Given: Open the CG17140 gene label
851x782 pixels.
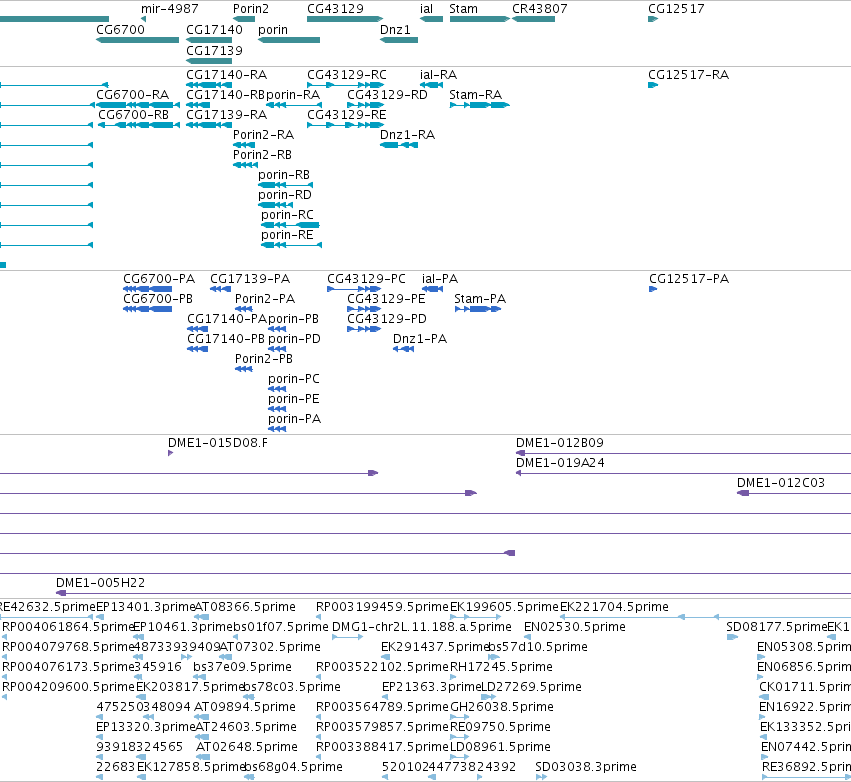Looking at the screenshot, I should tap(214, 29).
